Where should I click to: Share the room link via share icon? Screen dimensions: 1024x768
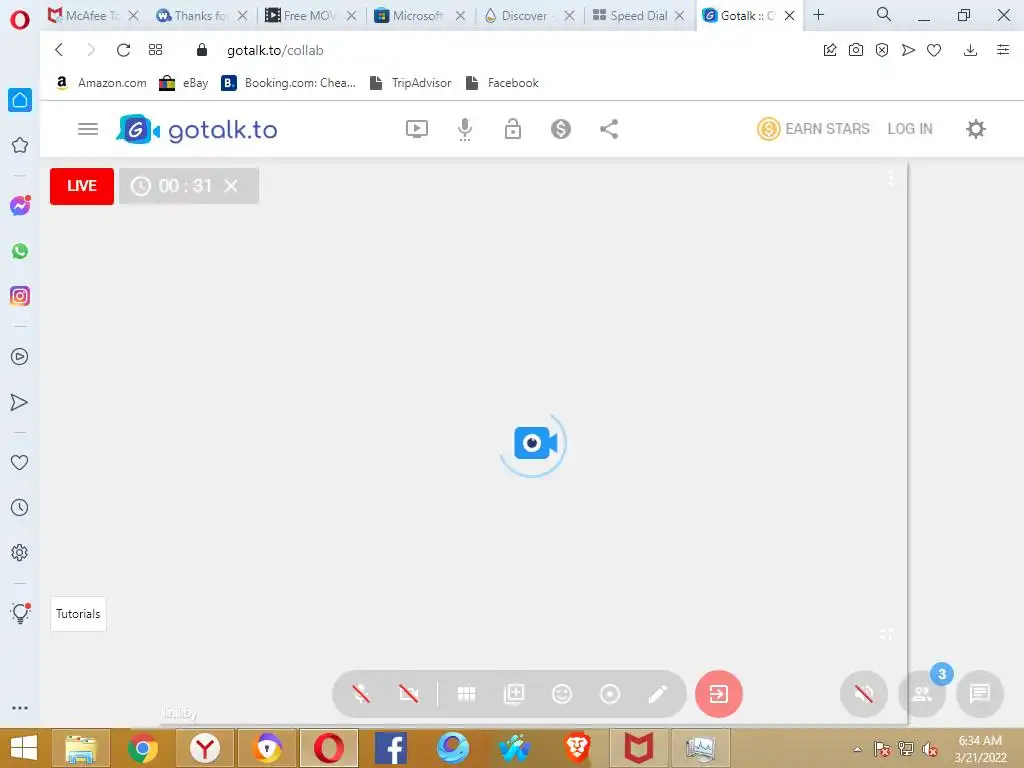pos(609,129)
